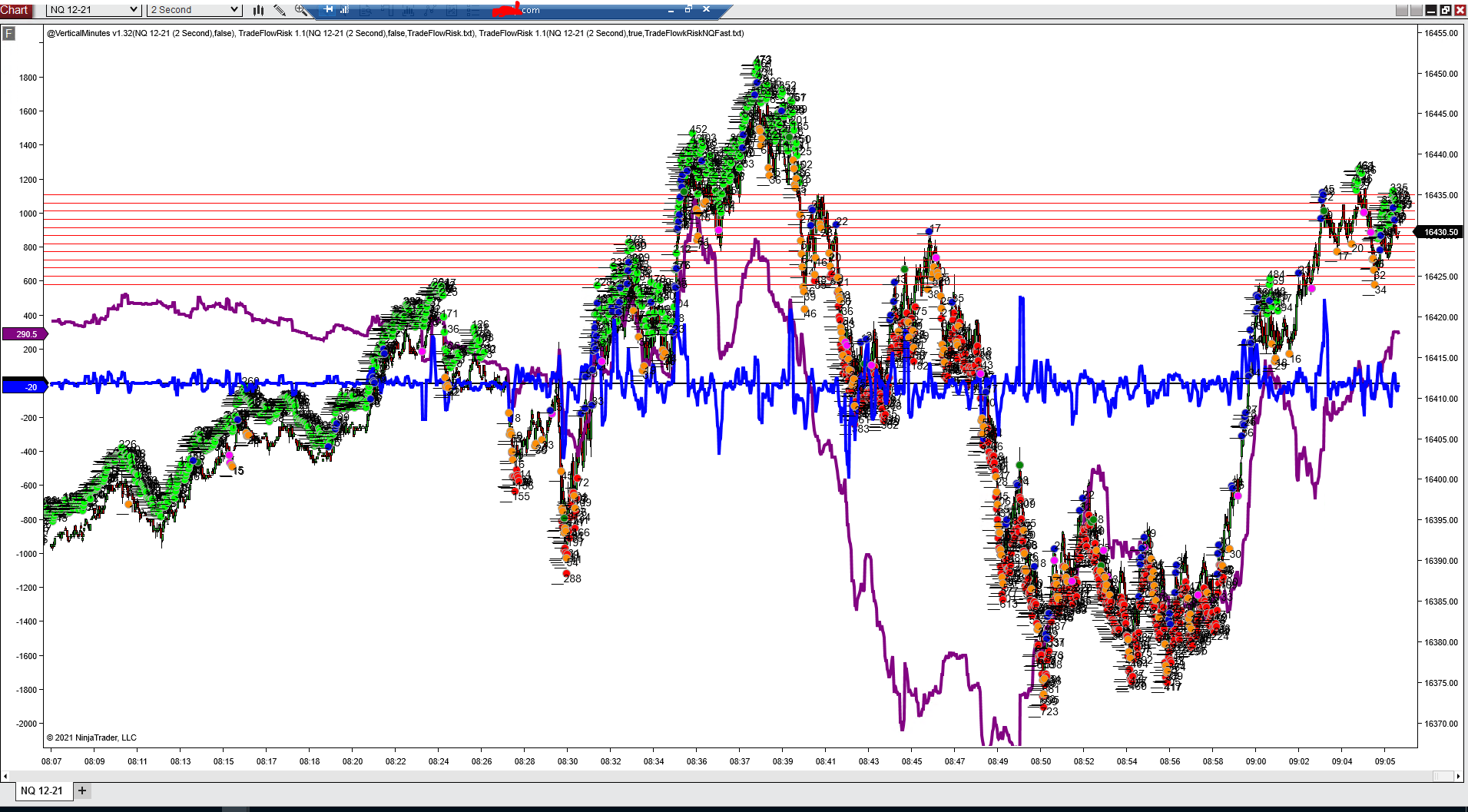This screenshot has height=812, width=1468.
Task: Click the bar chart icon in blue overlay
Action: (x=345, y=10)
